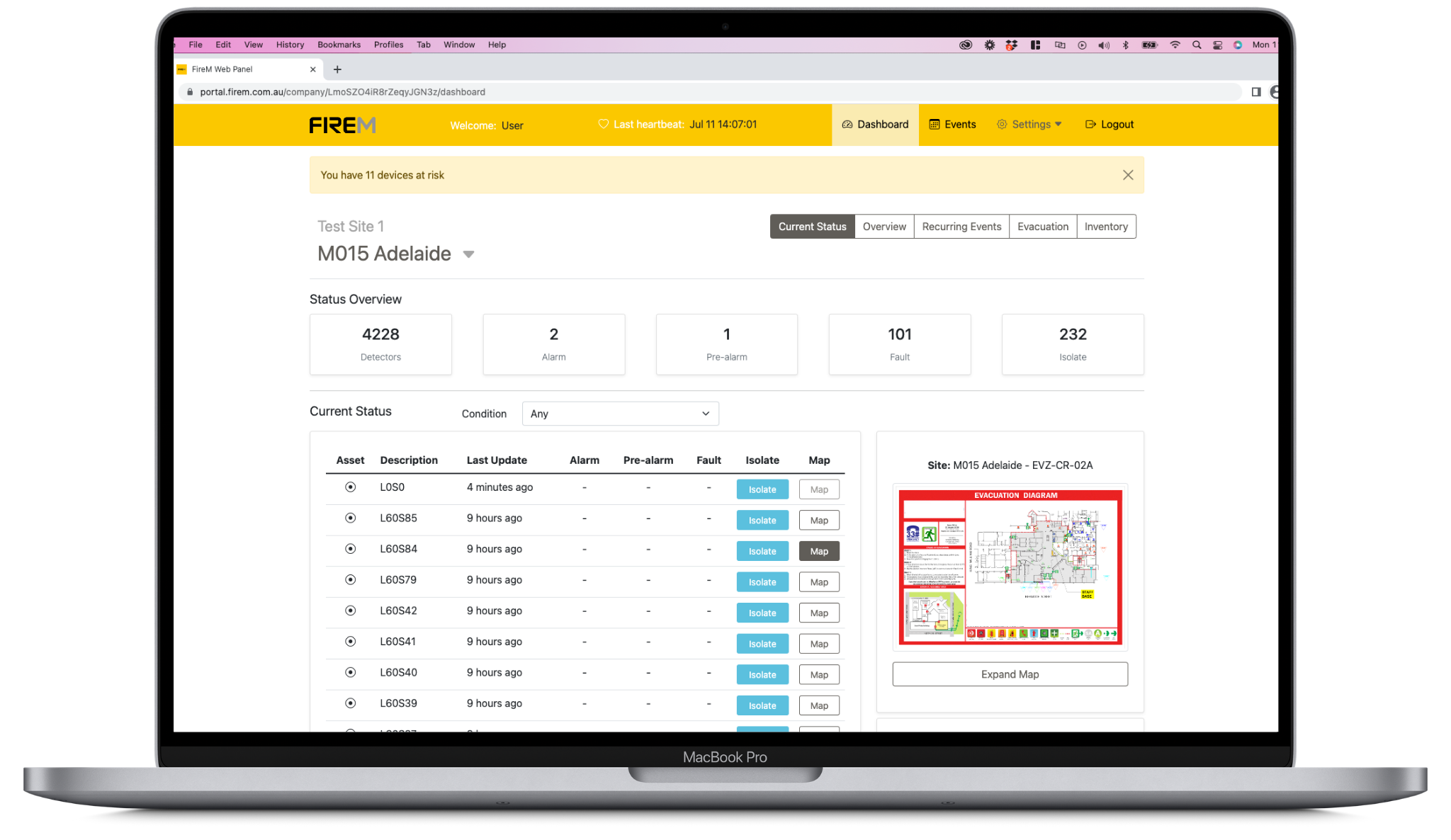Click the FireM logo

point(342,125)
